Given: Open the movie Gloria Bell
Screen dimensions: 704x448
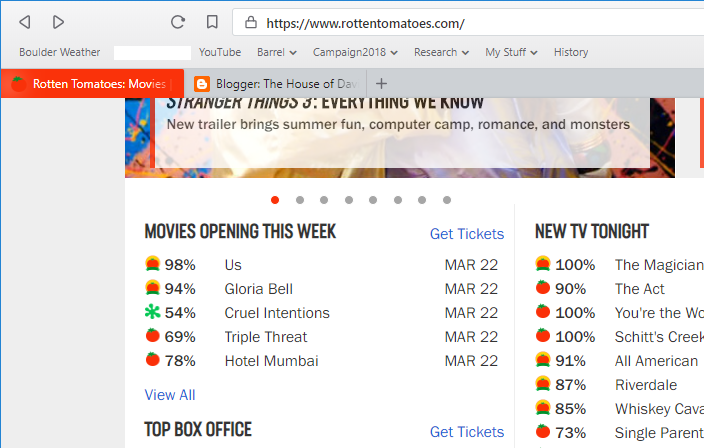Looking at the screenshot, I should tap(259, 289).
